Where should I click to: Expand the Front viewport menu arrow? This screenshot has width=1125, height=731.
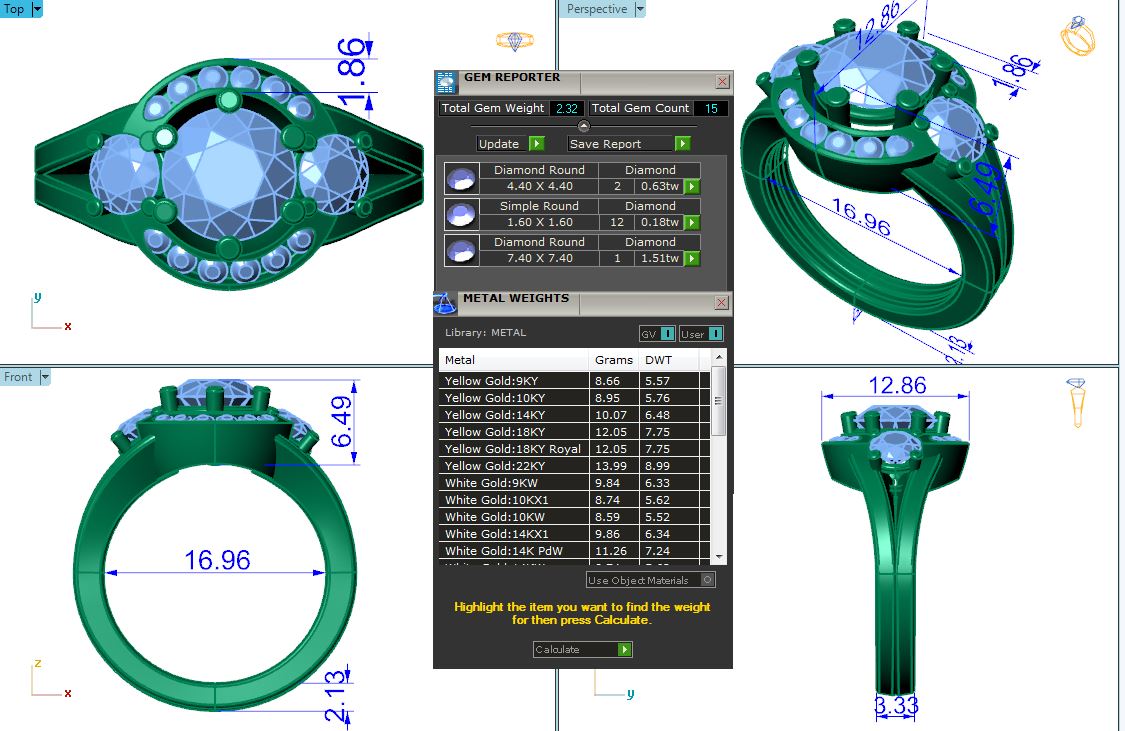pyautogui.click(x=45, y=377)
